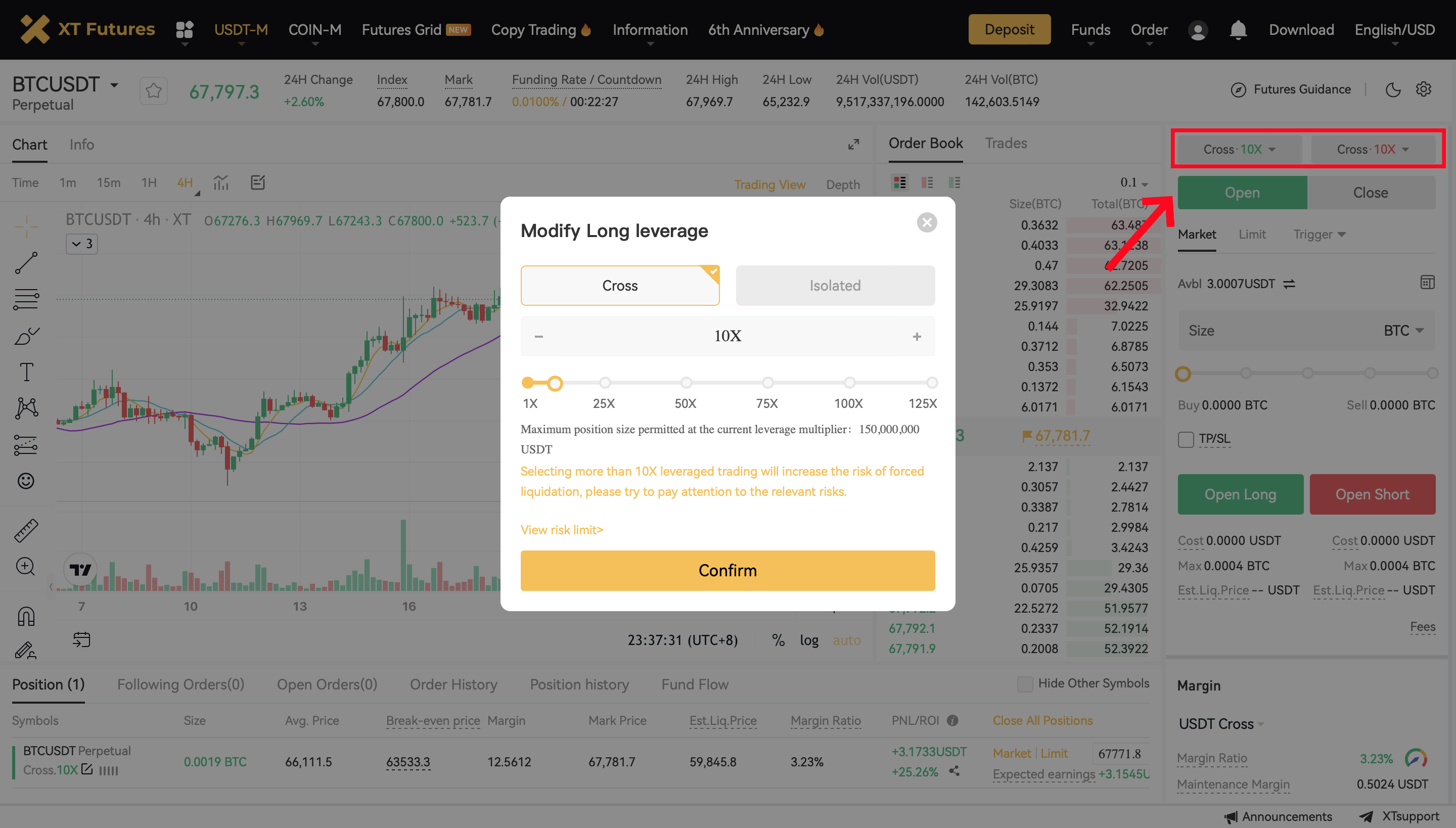Image resolution: width=1456 pixels, height=828 pixels.
Task: Open the user account profile icon
Action: 1197,29
